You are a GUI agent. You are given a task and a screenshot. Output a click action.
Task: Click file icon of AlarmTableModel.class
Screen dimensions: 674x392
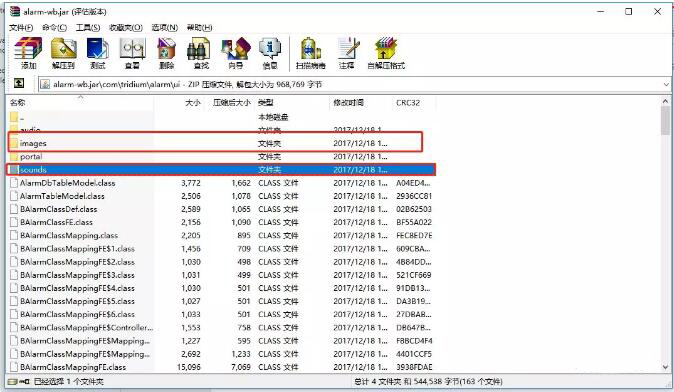pos(13,196)
